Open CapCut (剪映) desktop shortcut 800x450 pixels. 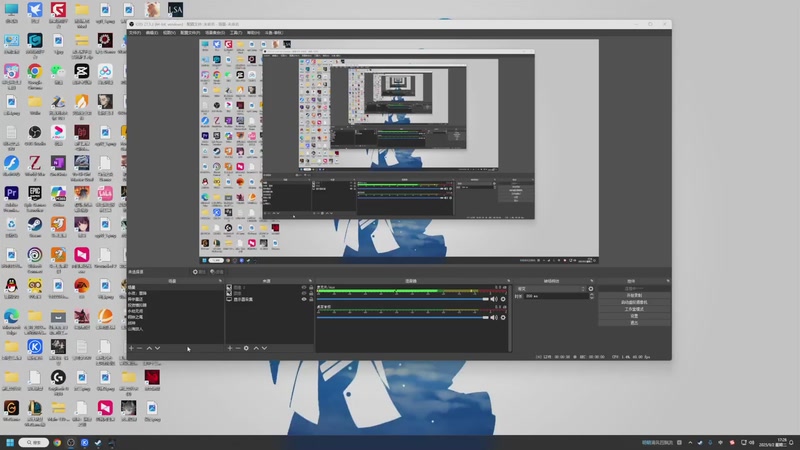82,76
